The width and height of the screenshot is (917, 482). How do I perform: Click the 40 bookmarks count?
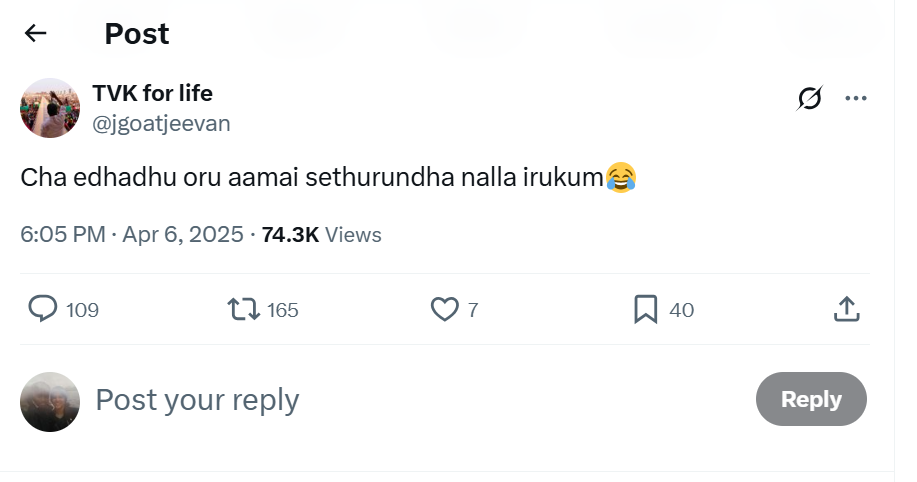(x=681, y=310)
